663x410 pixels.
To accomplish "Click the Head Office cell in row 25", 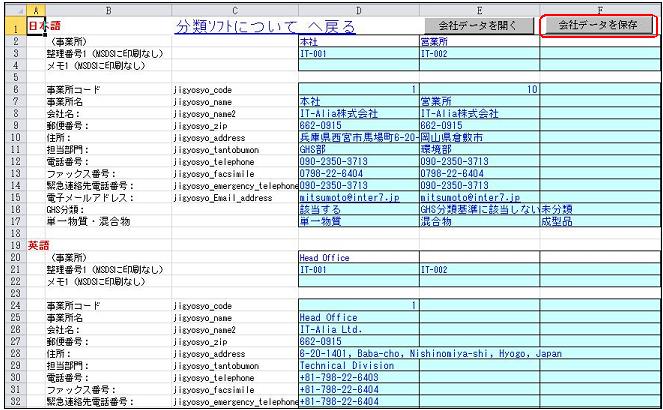I will (x=359, y=317).
